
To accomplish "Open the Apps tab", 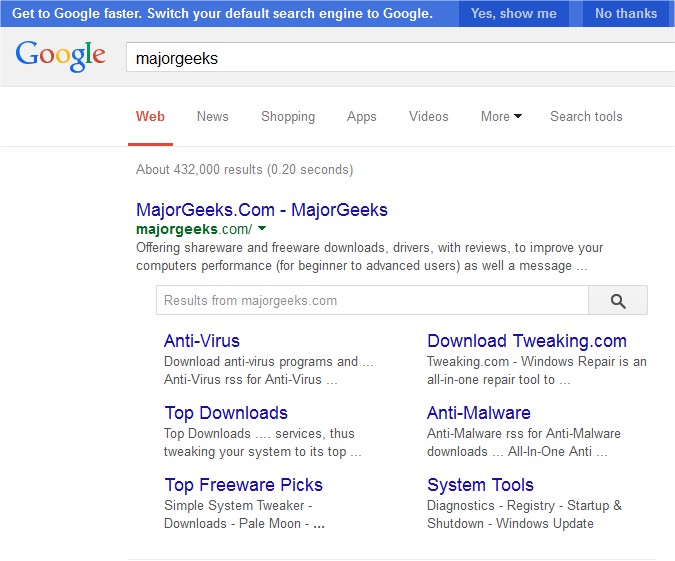I will (362, 116).
